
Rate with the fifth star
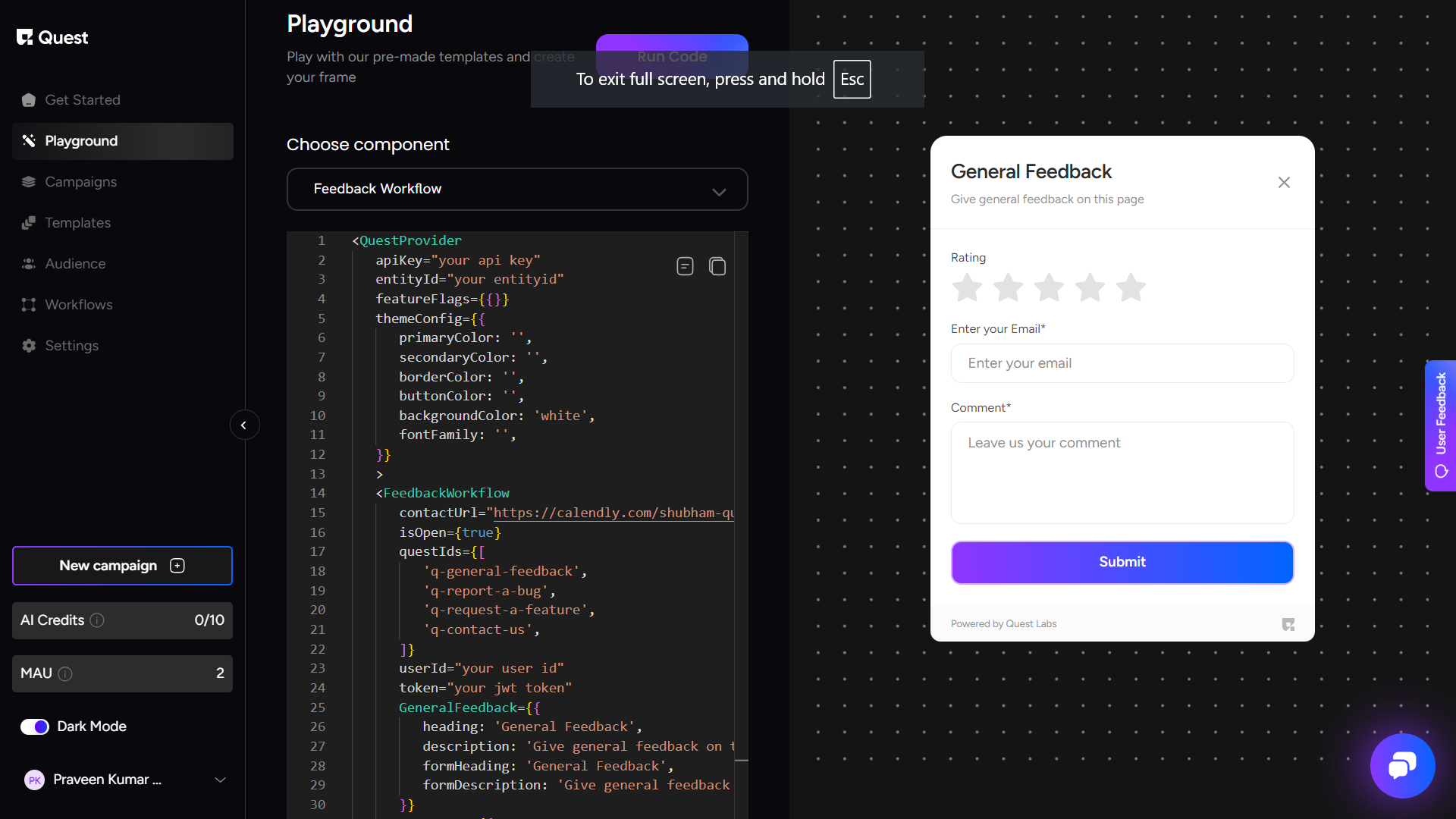point(1131,288)
